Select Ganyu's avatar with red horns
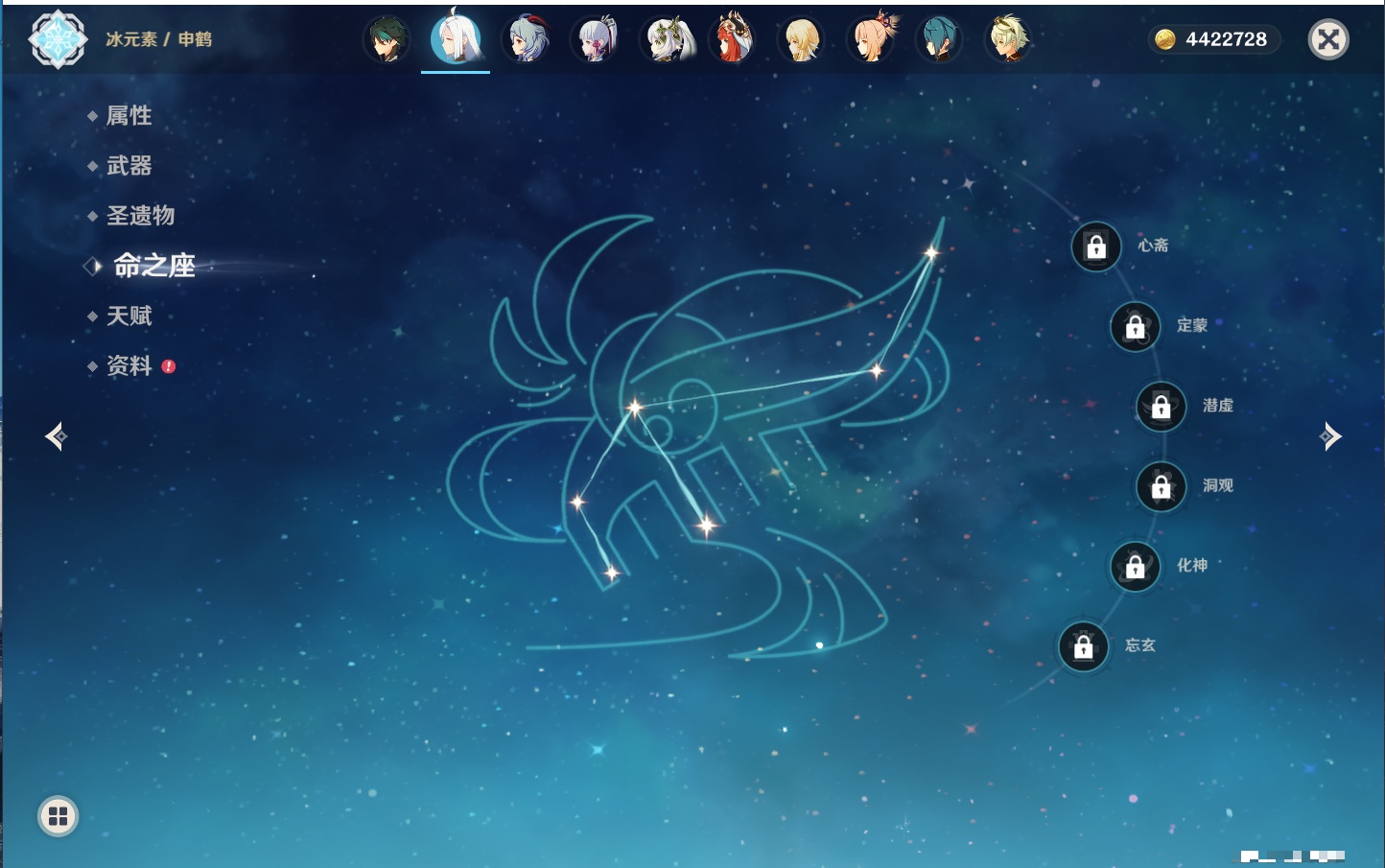The height and width of the screenshot is (868, 1385). (526, 39)
